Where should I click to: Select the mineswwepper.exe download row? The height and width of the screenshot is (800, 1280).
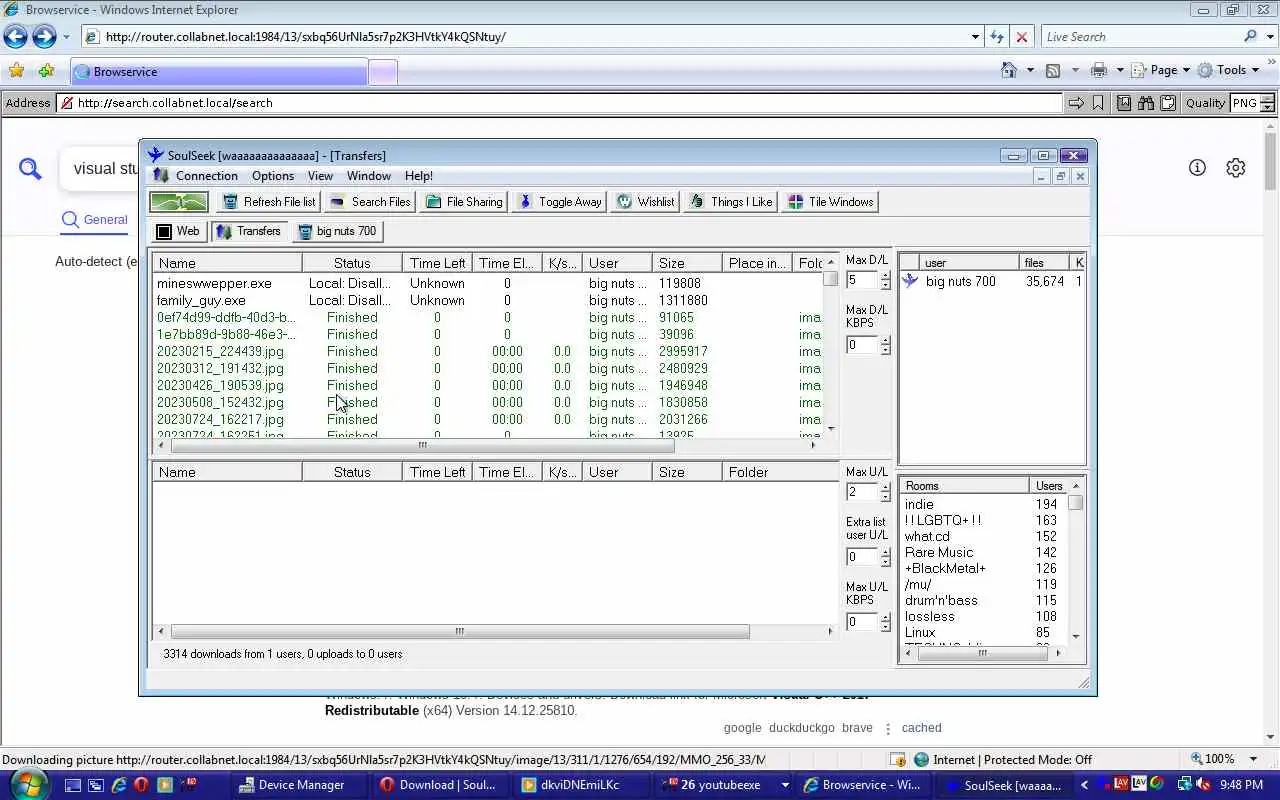(488, 283)
